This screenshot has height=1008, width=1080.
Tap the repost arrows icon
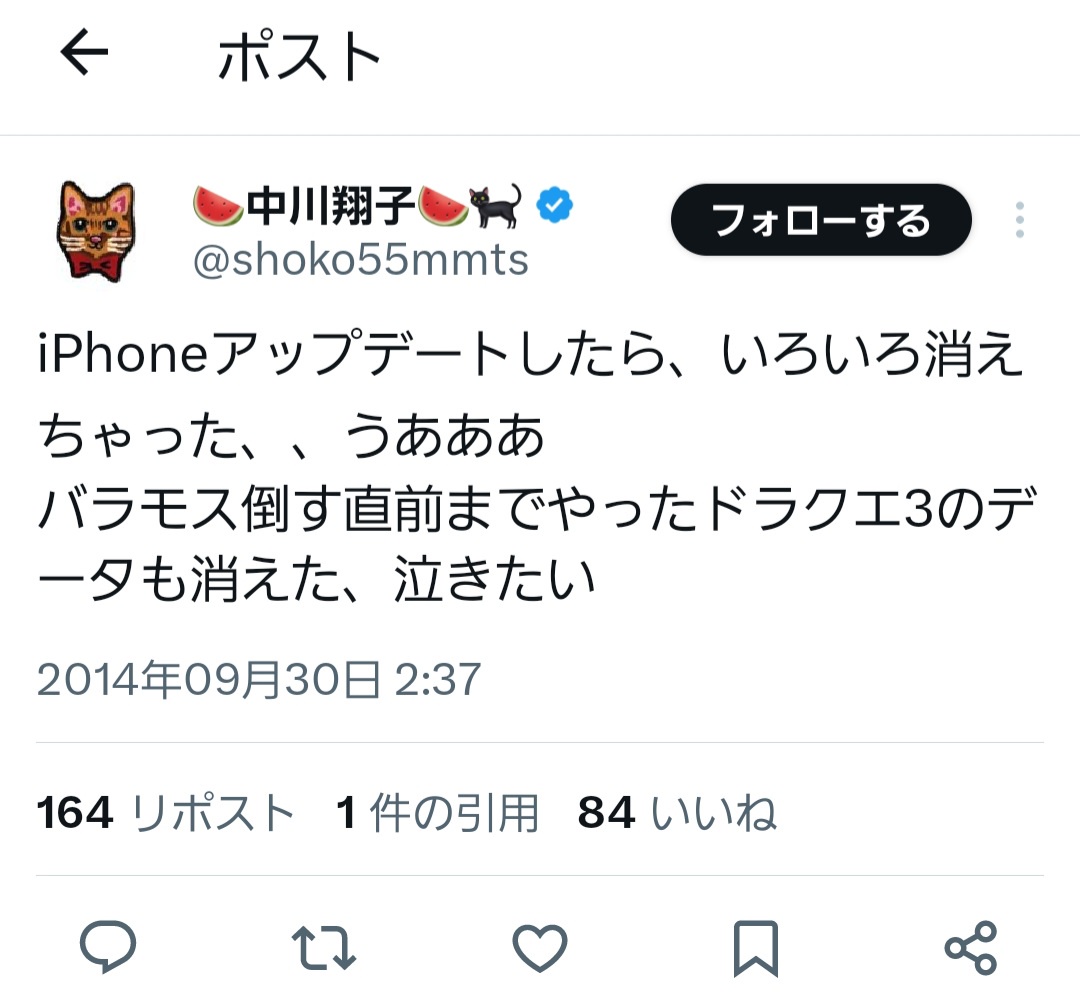(324, 948)
